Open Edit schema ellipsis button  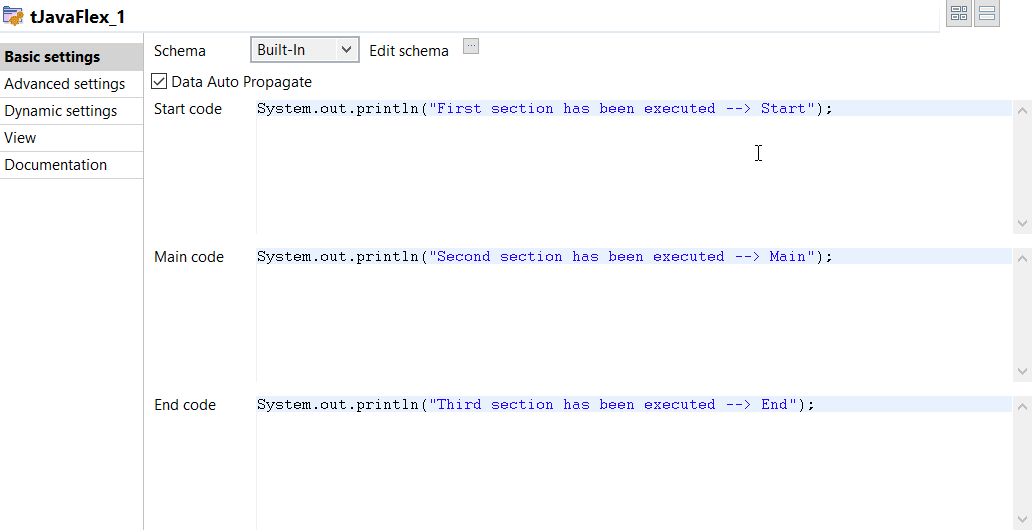point(471,46)
